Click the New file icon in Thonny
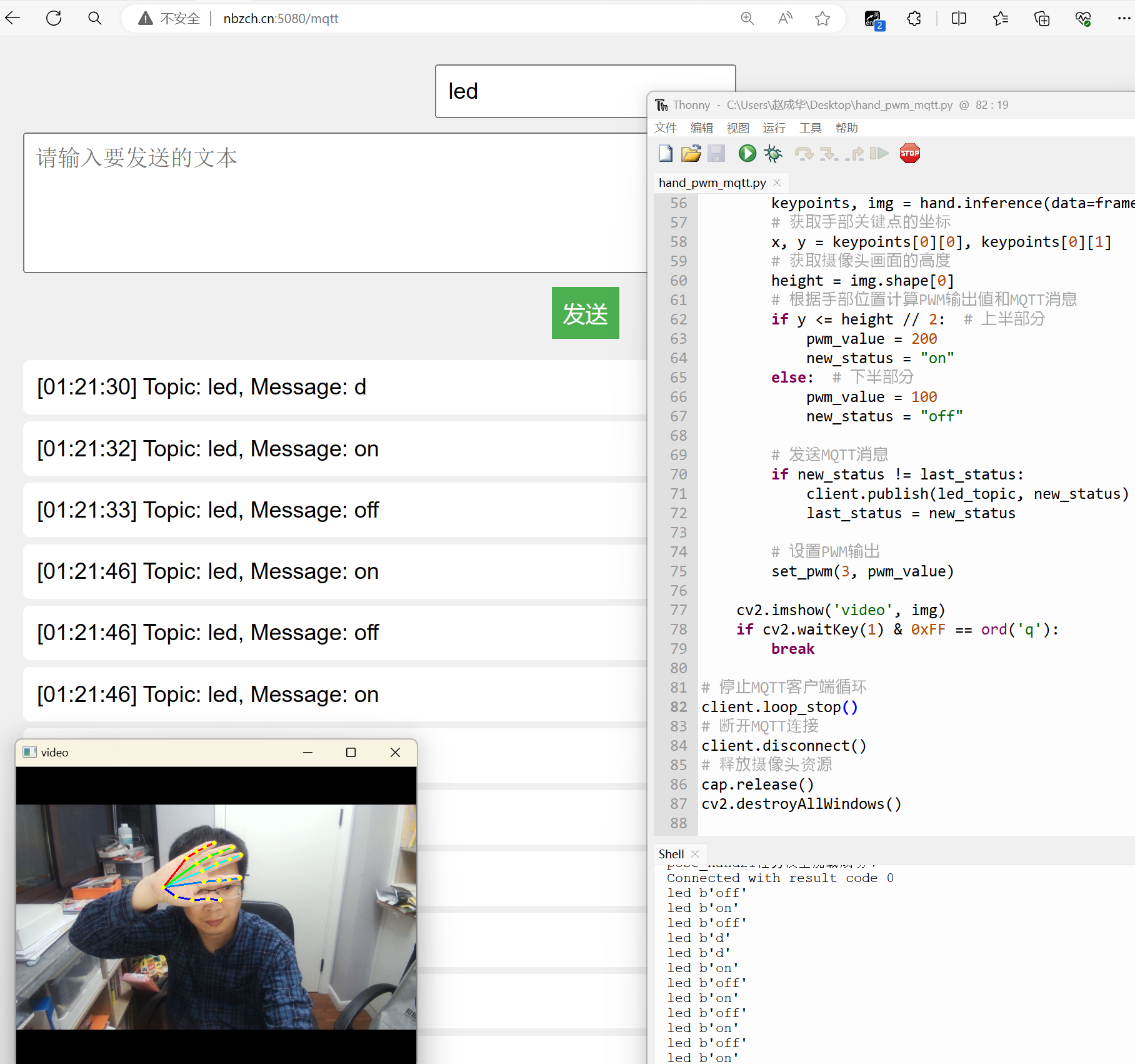The width and height of the screenshot is (1135, 1064). coord(666,154)
